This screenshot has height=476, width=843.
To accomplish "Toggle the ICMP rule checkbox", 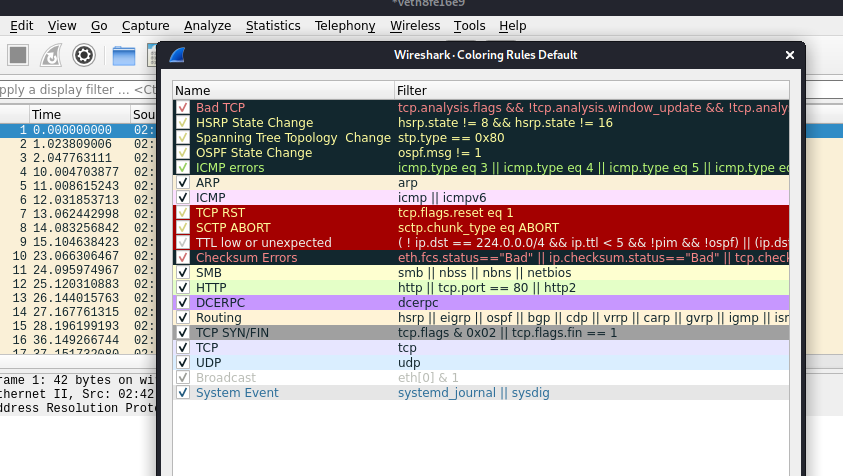I will pos(183,198).
